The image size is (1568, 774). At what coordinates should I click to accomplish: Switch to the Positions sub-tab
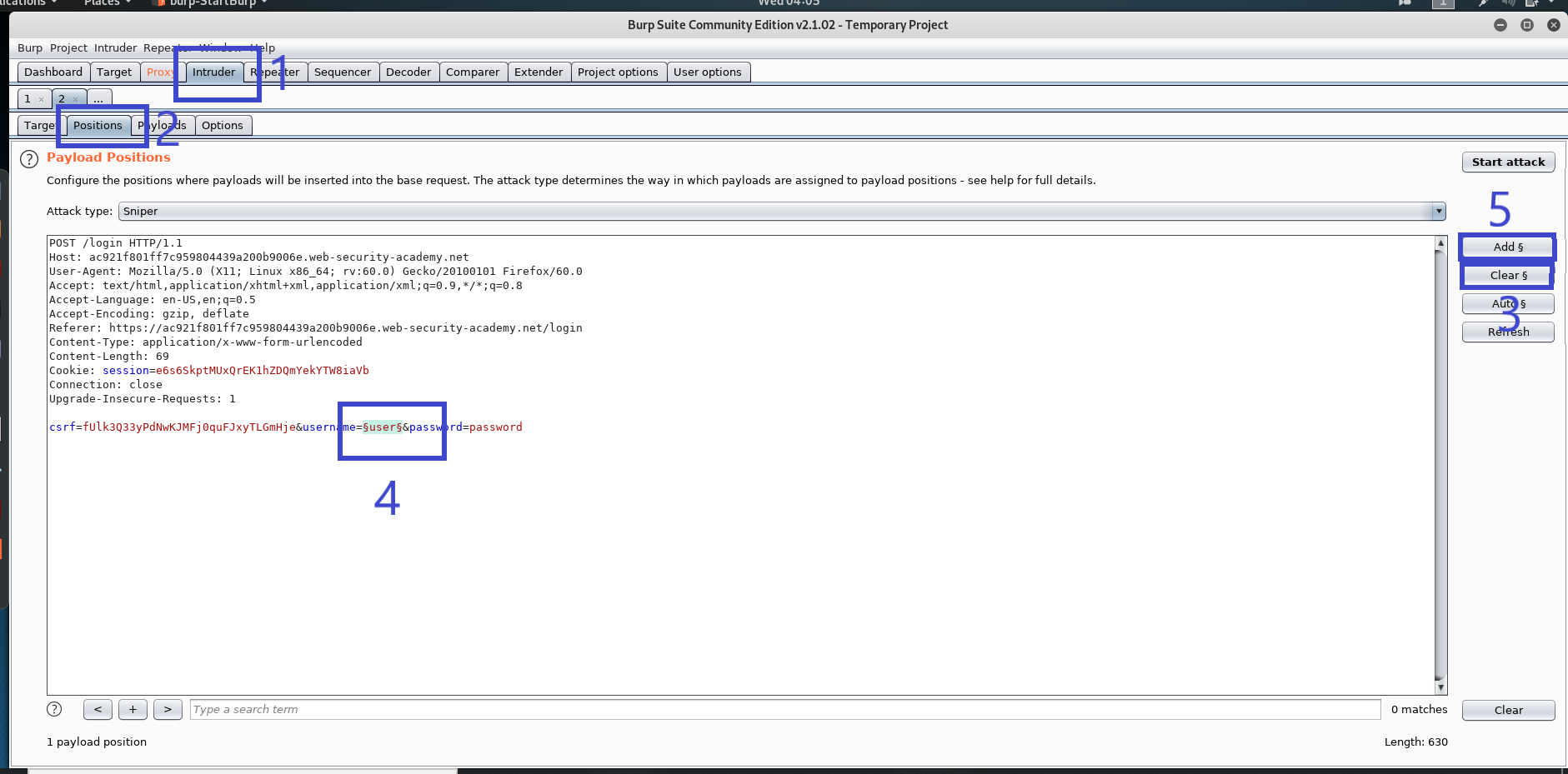(98, 126)
